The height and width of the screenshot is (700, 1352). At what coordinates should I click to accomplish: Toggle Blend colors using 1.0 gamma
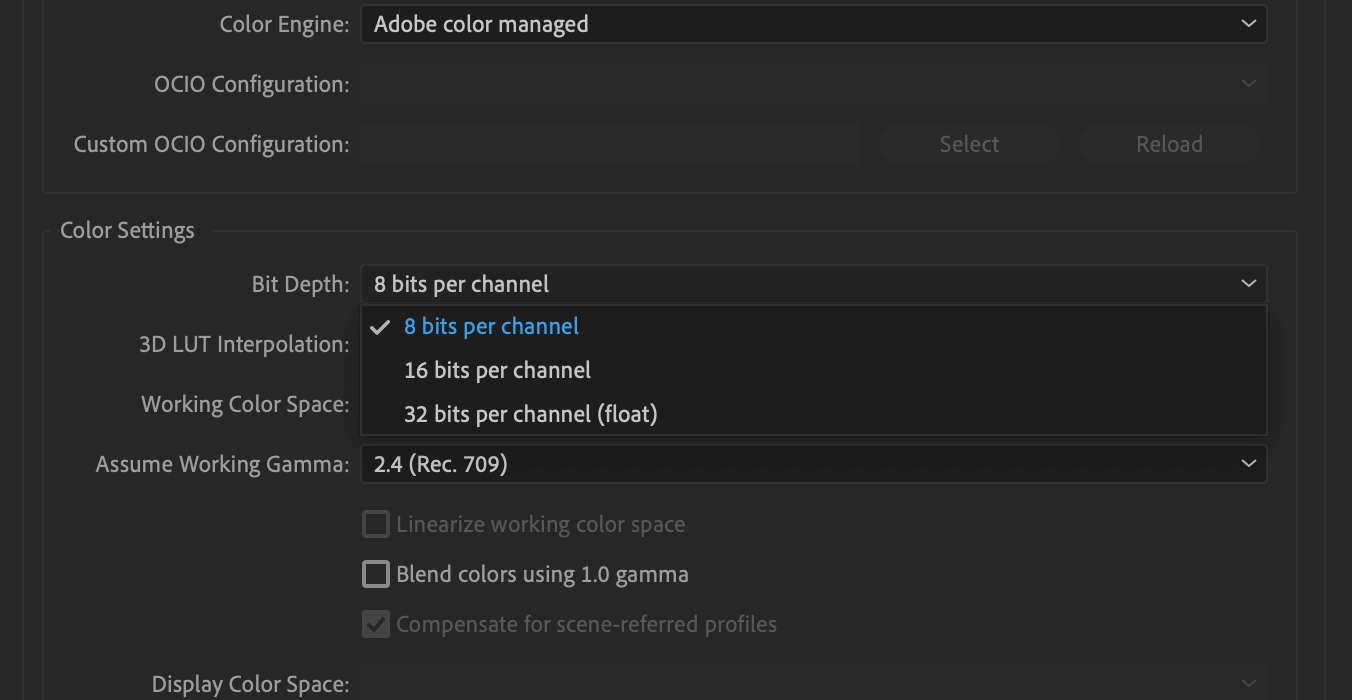click(376, 574)
